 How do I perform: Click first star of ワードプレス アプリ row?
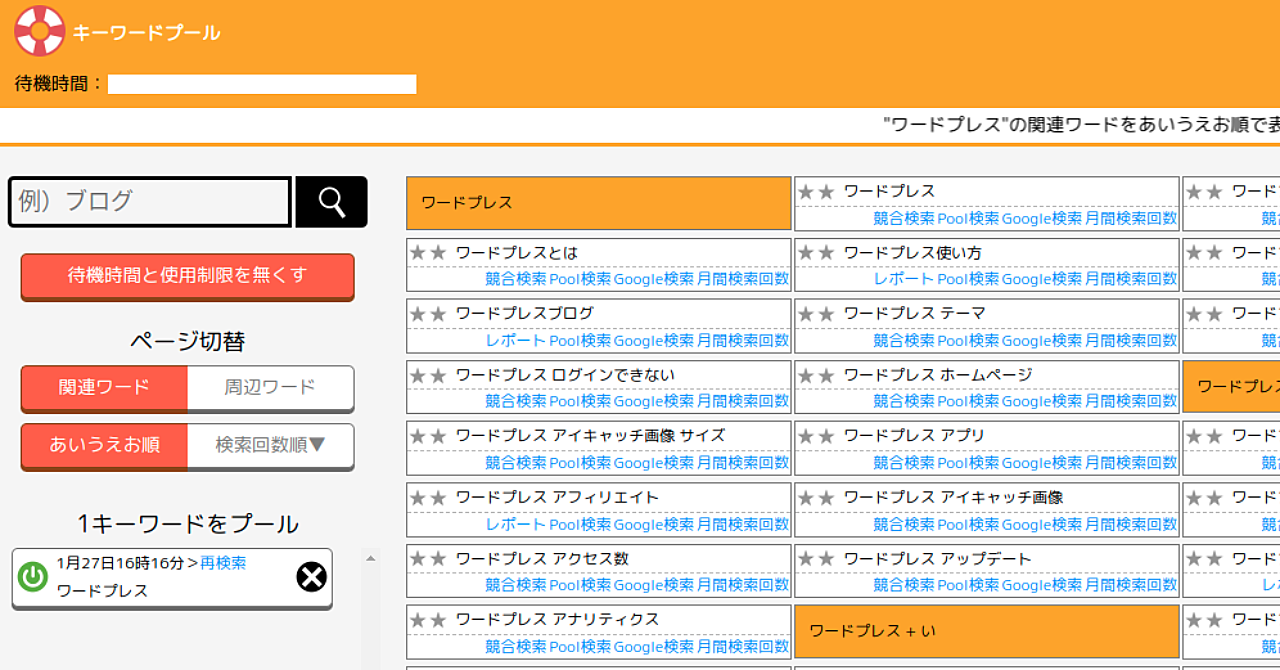point(806,437)
